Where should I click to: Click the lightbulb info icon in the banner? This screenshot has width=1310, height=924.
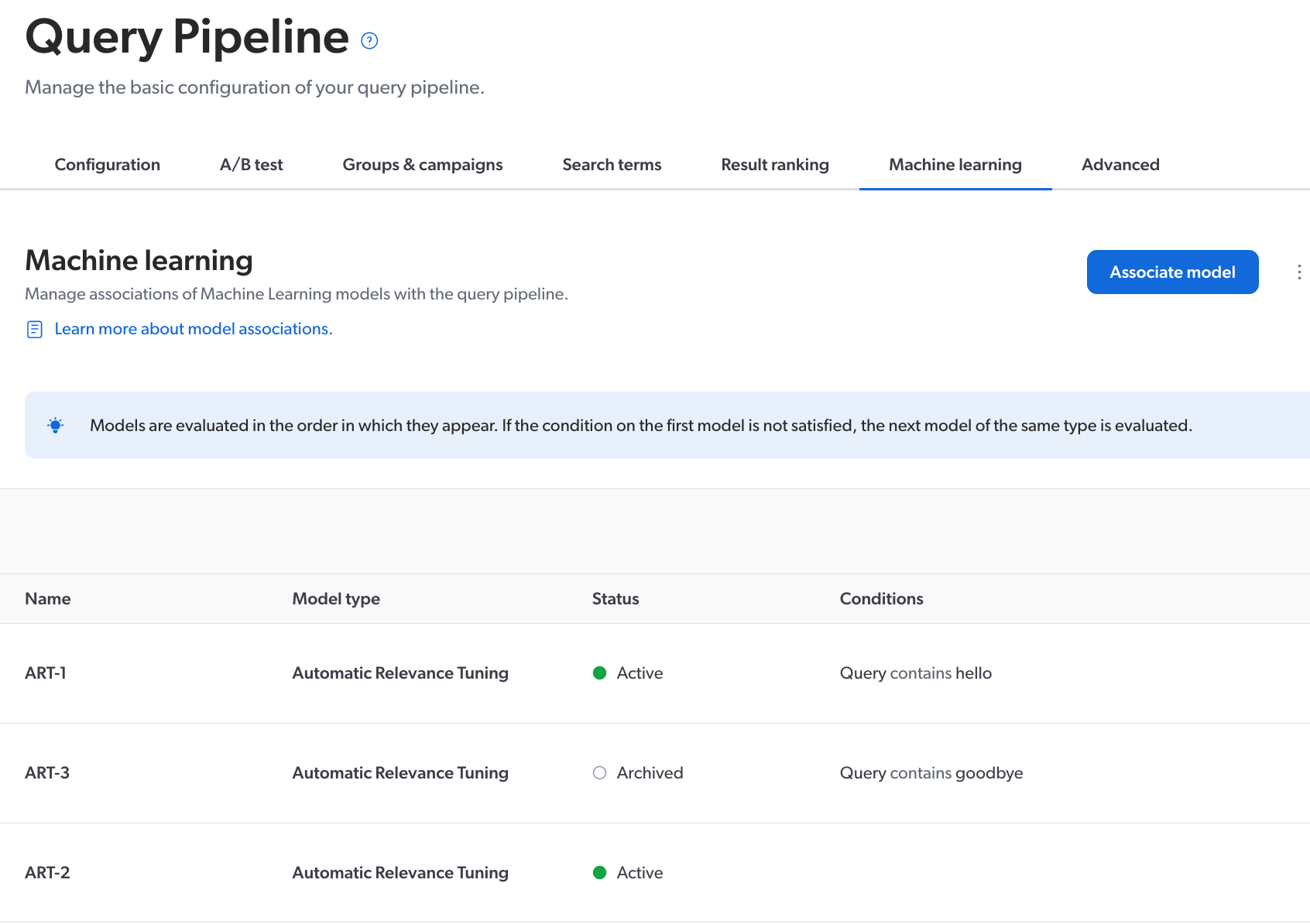coord(56,425)
